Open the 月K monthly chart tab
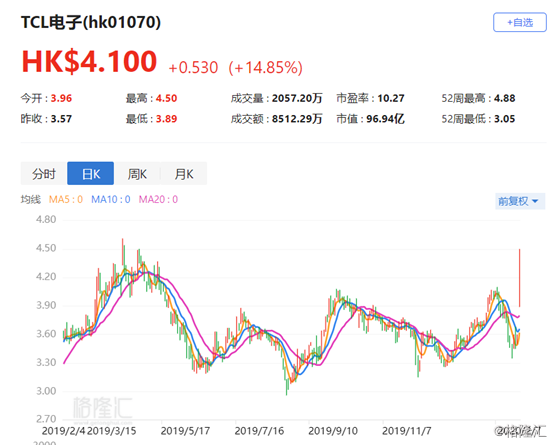 [x=184, y=174]
